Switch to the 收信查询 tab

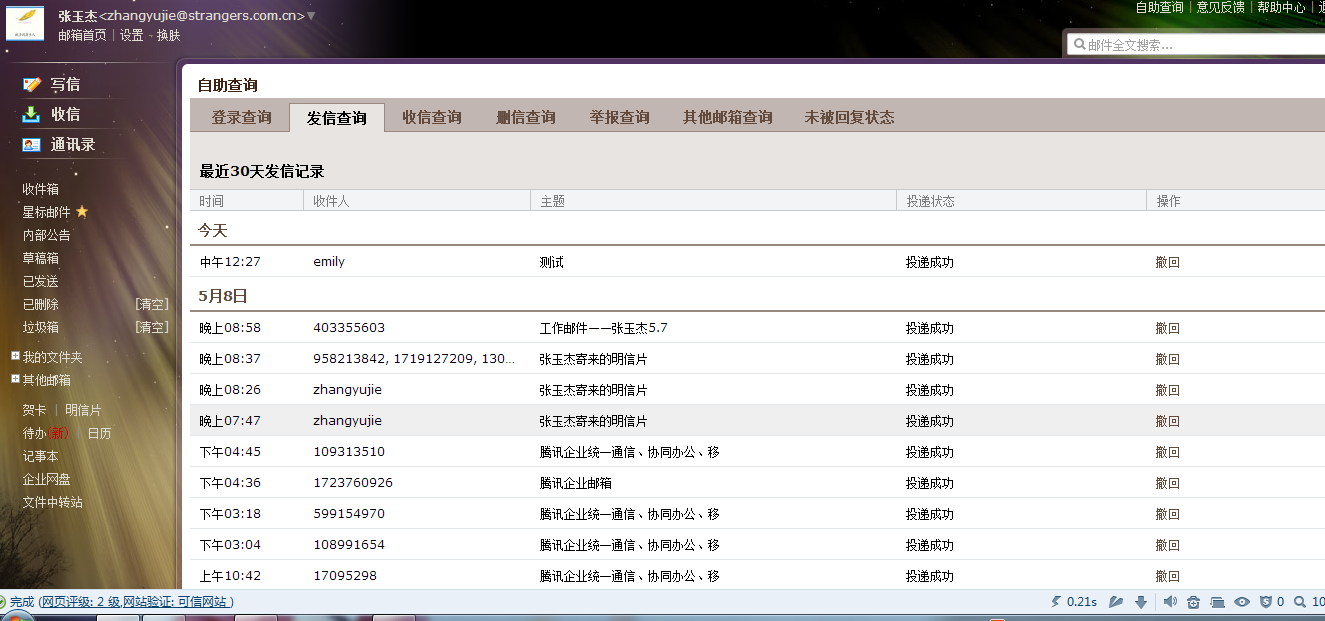pyautogui.click(x=432, y=118)
